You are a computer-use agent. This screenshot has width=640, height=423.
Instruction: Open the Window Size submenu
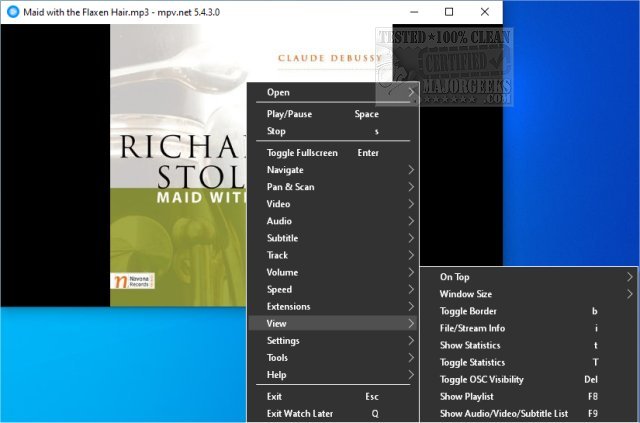[529, 294]
